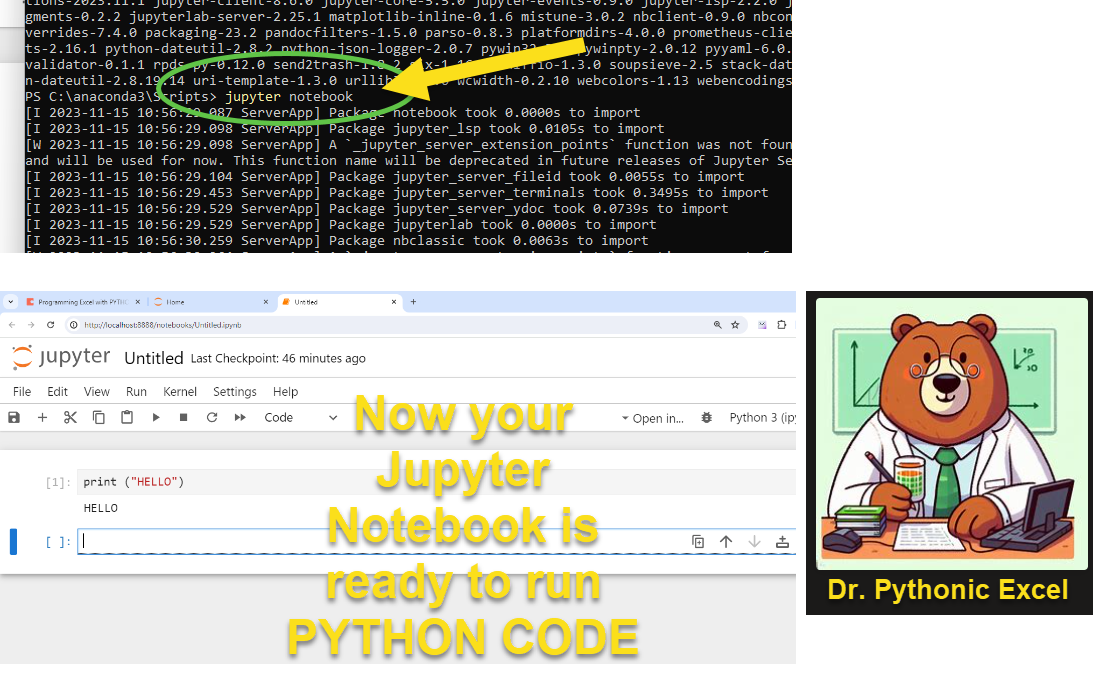
Task: Open the File menu in Jupyter
Action: (22, 392)
